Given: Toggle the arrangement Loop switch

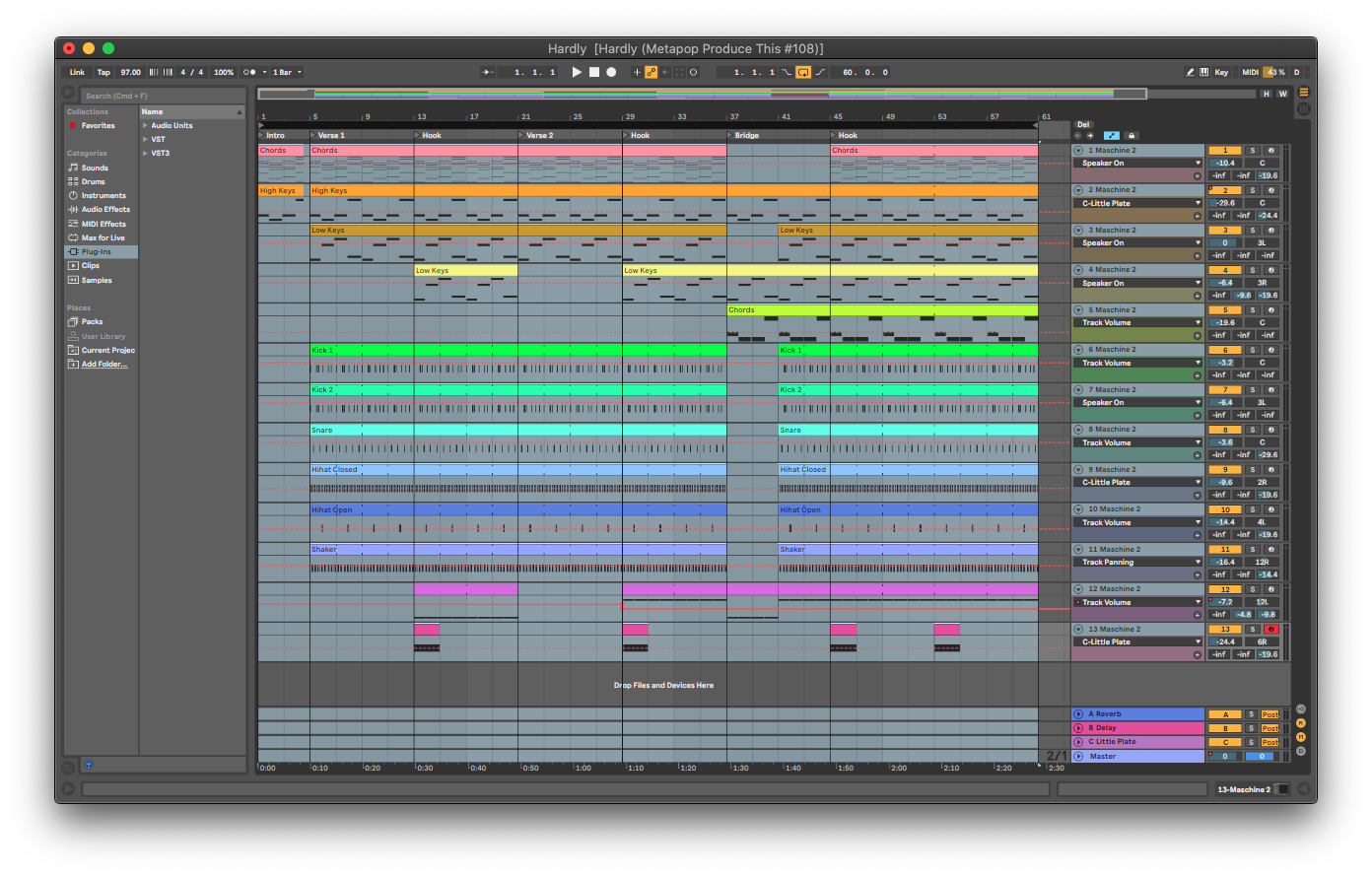Looking at the screenshot, I should (802, 72).
